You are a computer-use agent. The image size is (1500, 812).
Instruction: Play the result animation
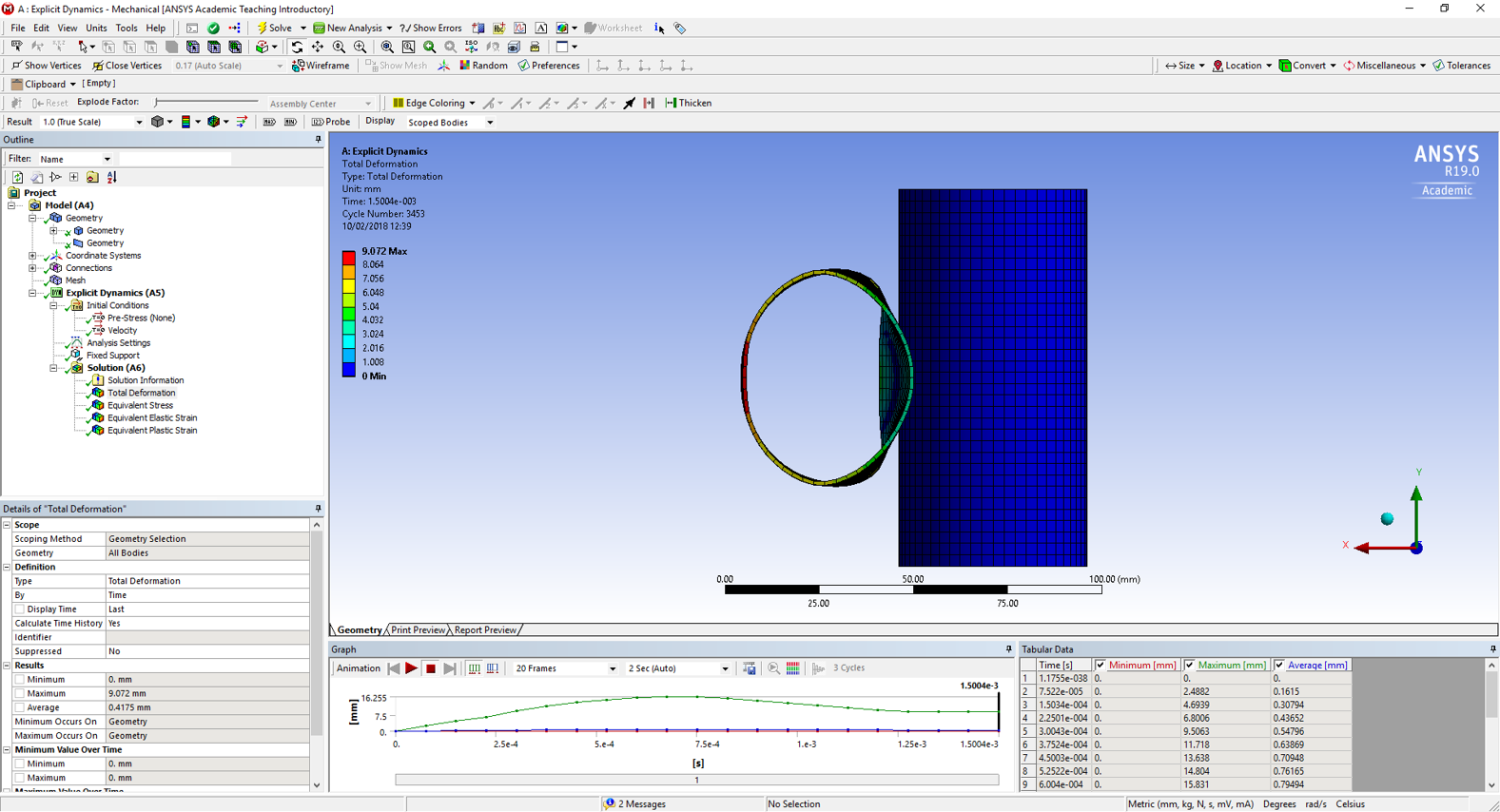[412, 668]
